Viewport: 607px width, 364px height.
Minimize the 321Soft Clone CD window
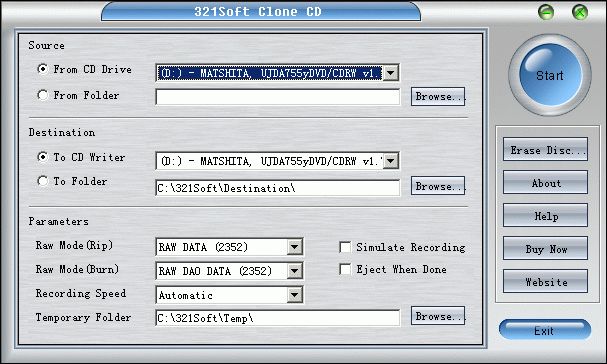point(546,12)
